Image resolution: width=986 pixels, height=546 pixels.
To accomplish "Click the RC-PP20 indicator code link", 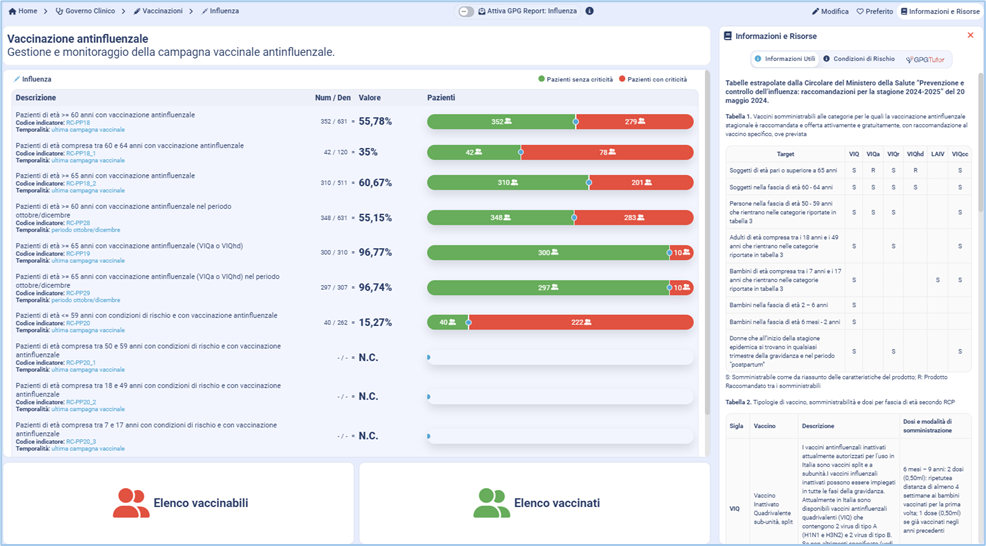I will 78,324.
